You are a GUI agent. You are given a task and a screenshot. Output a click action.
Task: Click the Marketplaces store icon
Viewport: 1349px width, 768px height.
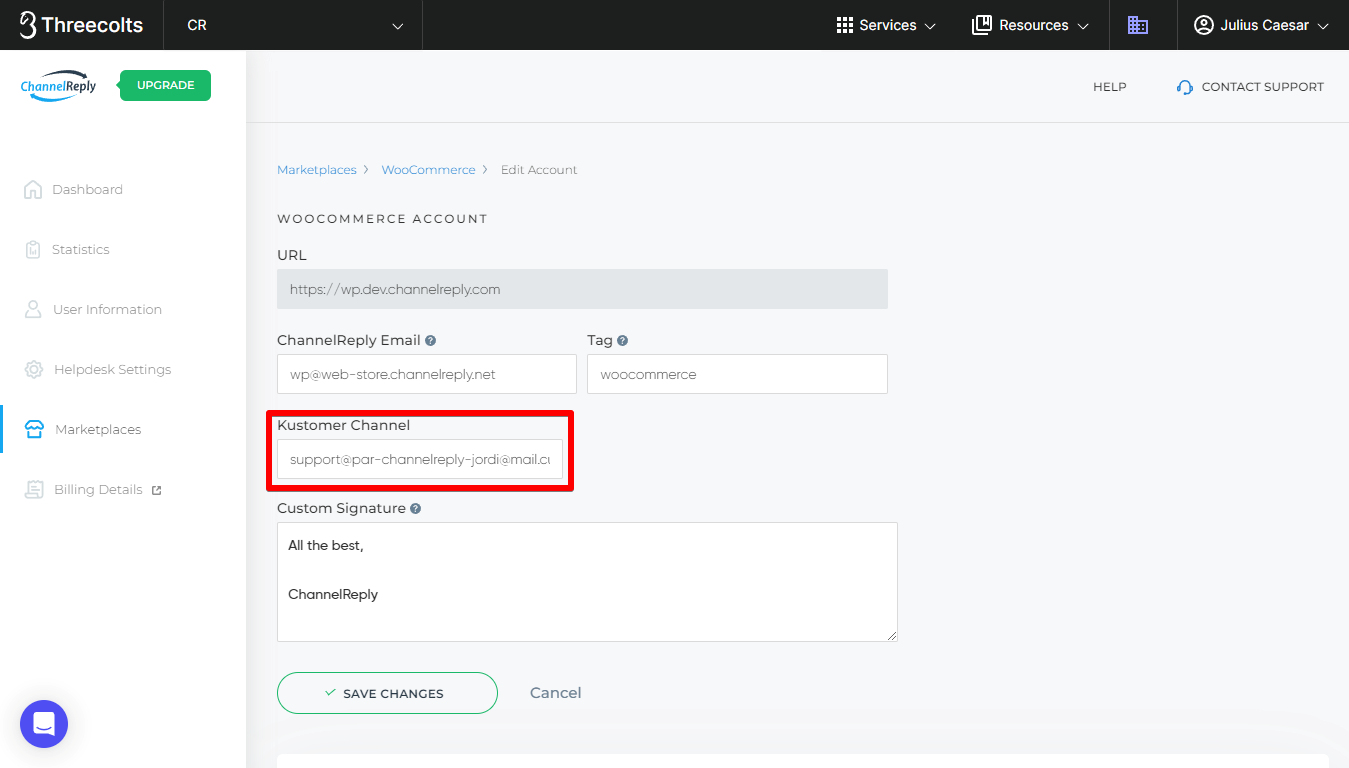[x=34, y=429]
